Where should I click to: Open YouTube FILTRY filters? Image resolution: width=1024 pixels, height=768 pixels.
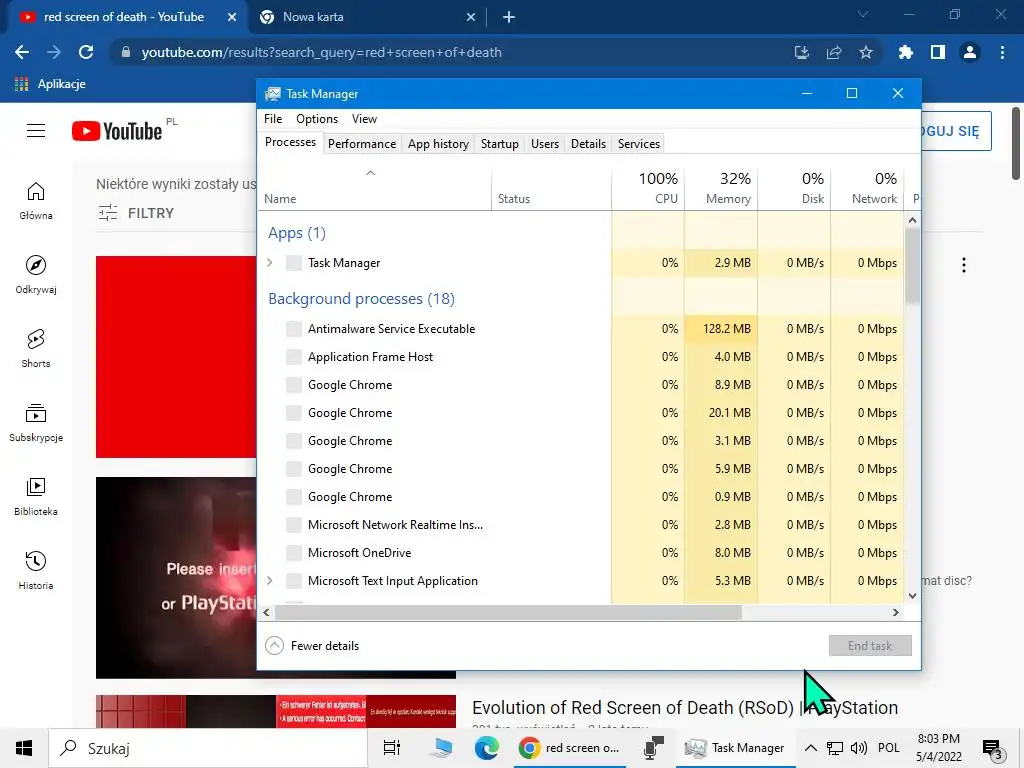click(x=136, y=213)
